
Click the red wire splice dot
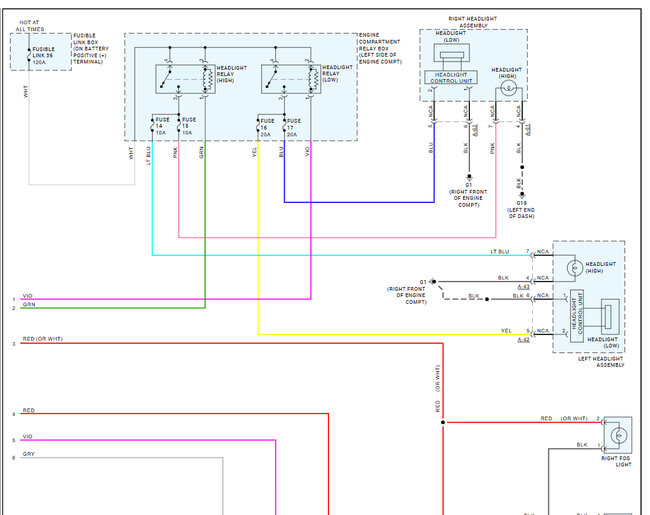443,423
